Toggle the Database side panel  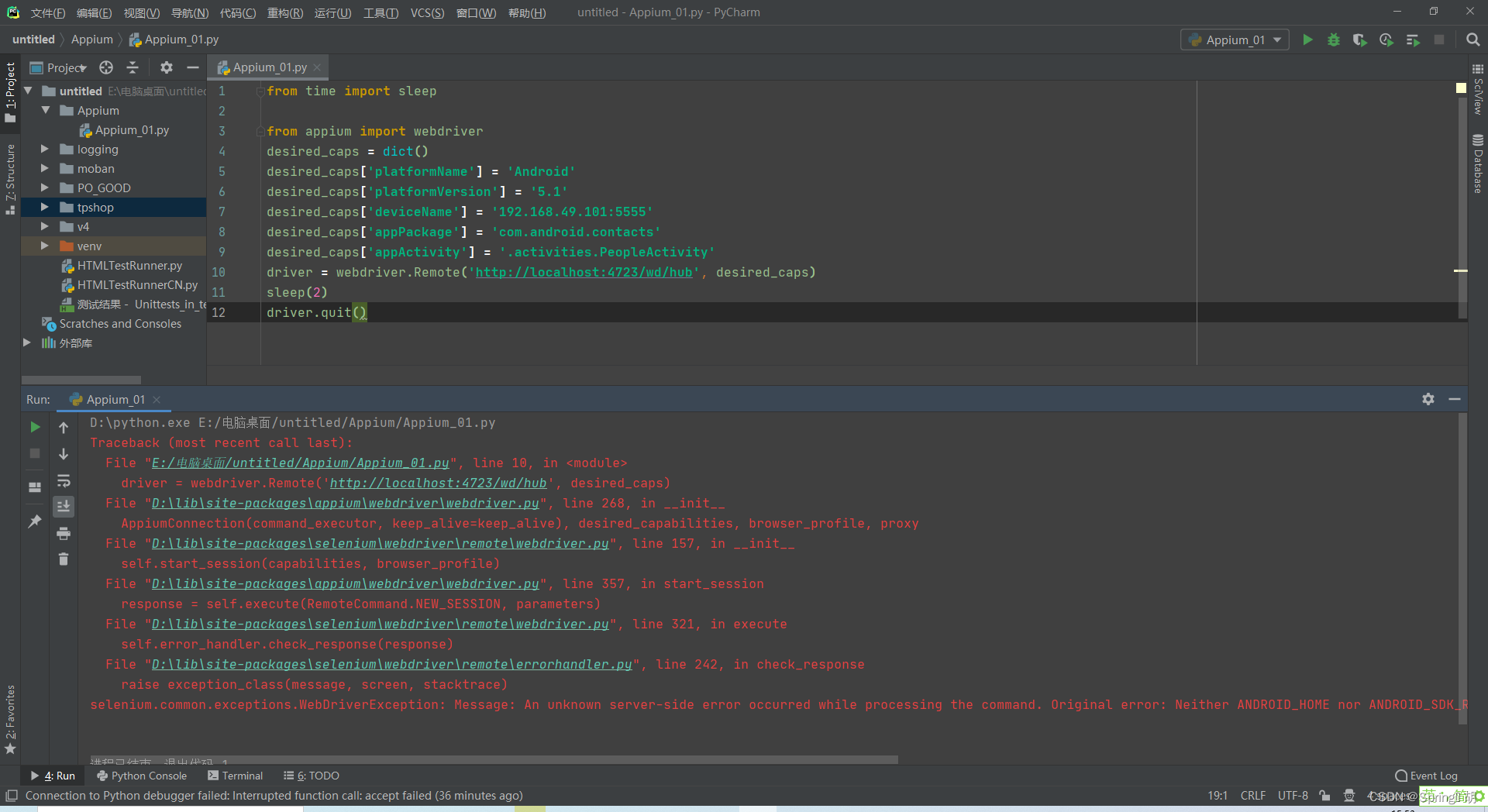coord(1478,164)
